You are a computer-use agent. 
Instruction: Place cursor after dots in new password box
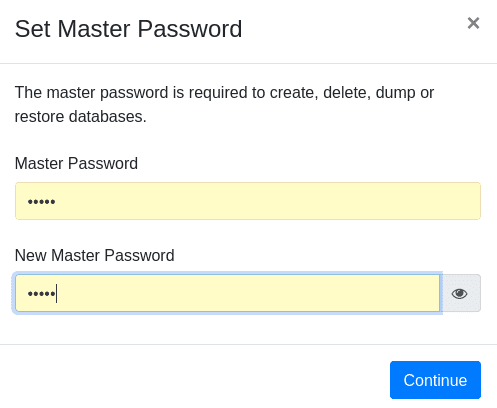56,294
